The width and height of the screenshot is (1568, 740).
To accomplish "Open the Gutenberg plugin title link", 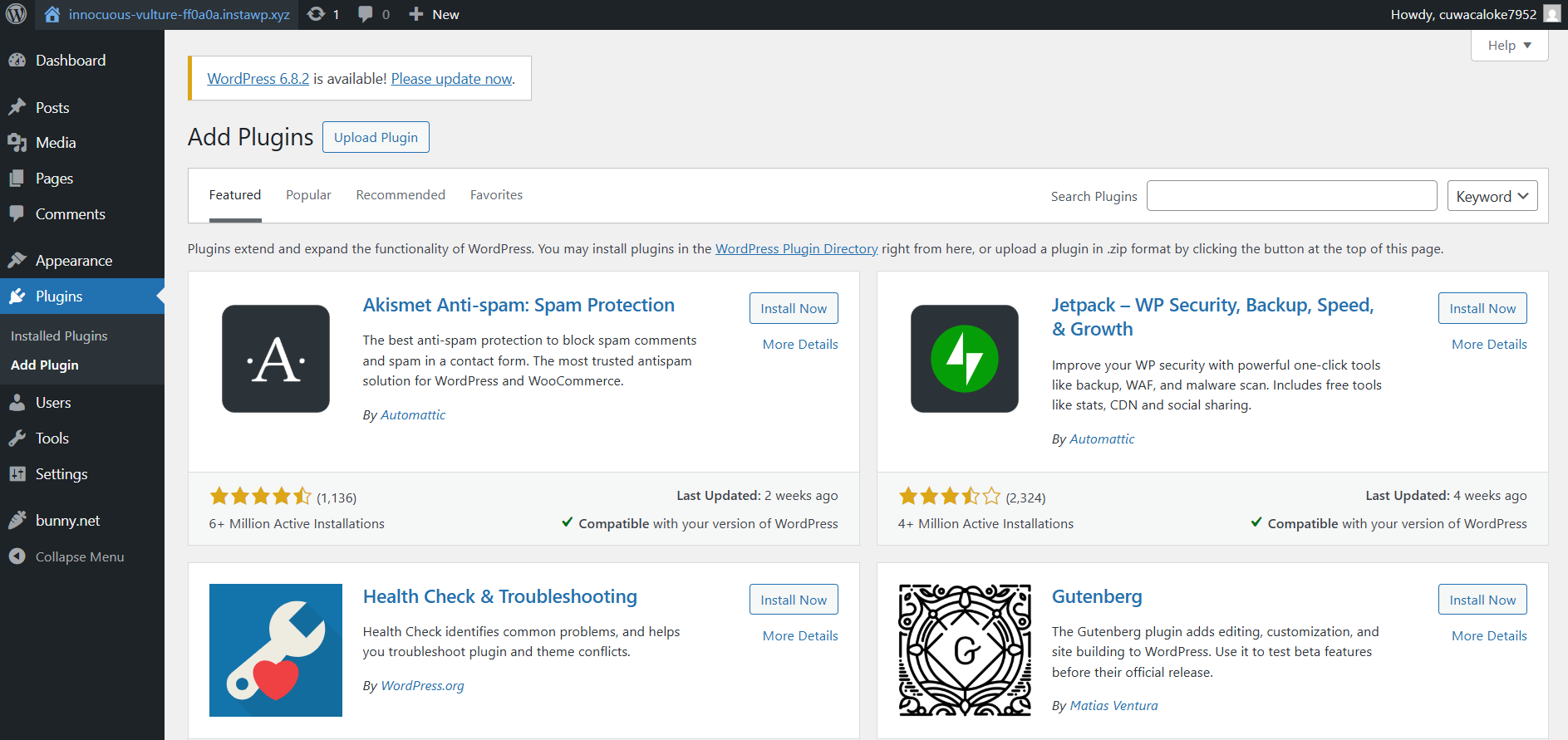I will click(x=1097, y=596).
